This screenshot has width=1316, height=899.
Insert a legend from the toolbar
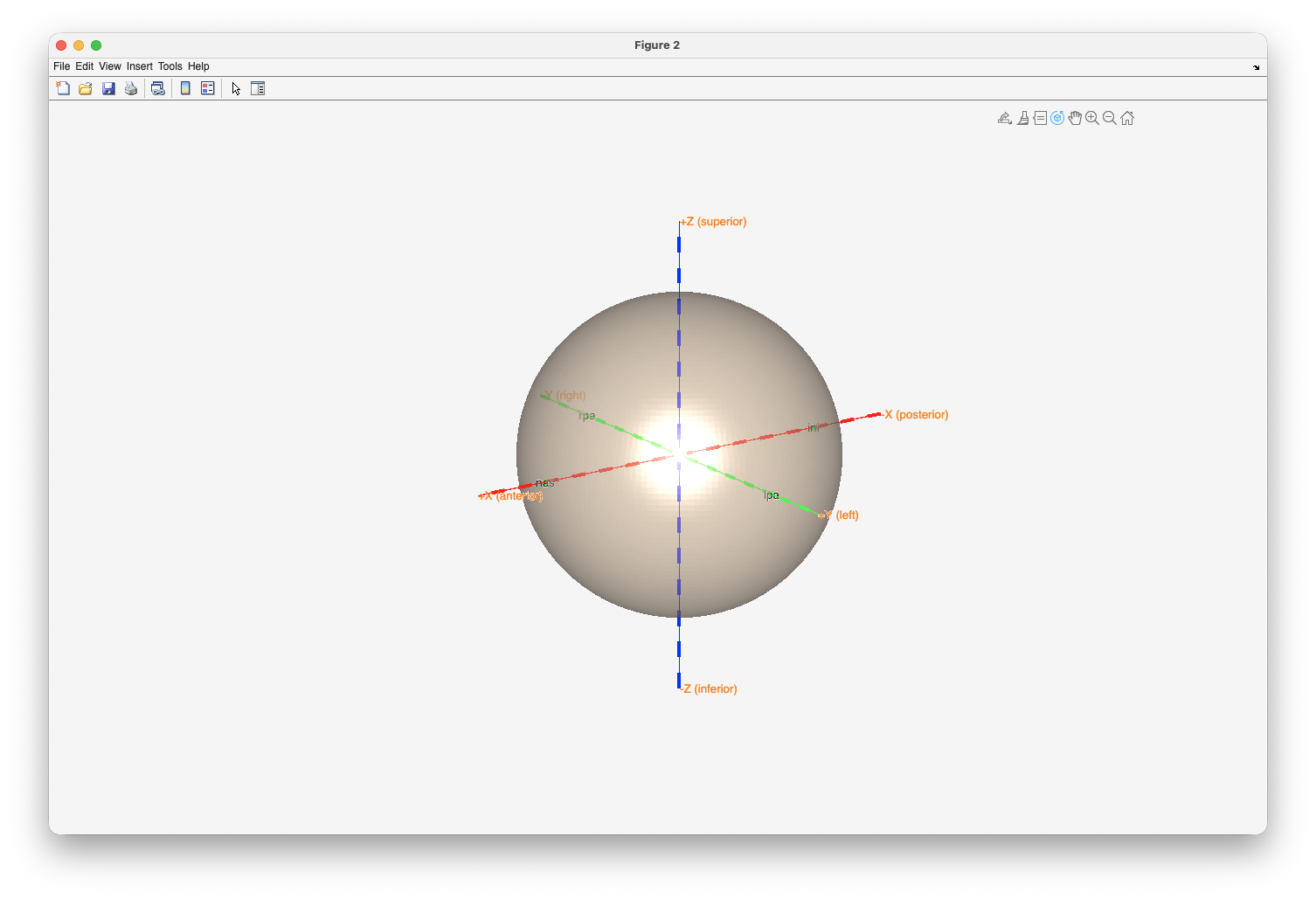(x=208, y=88)
